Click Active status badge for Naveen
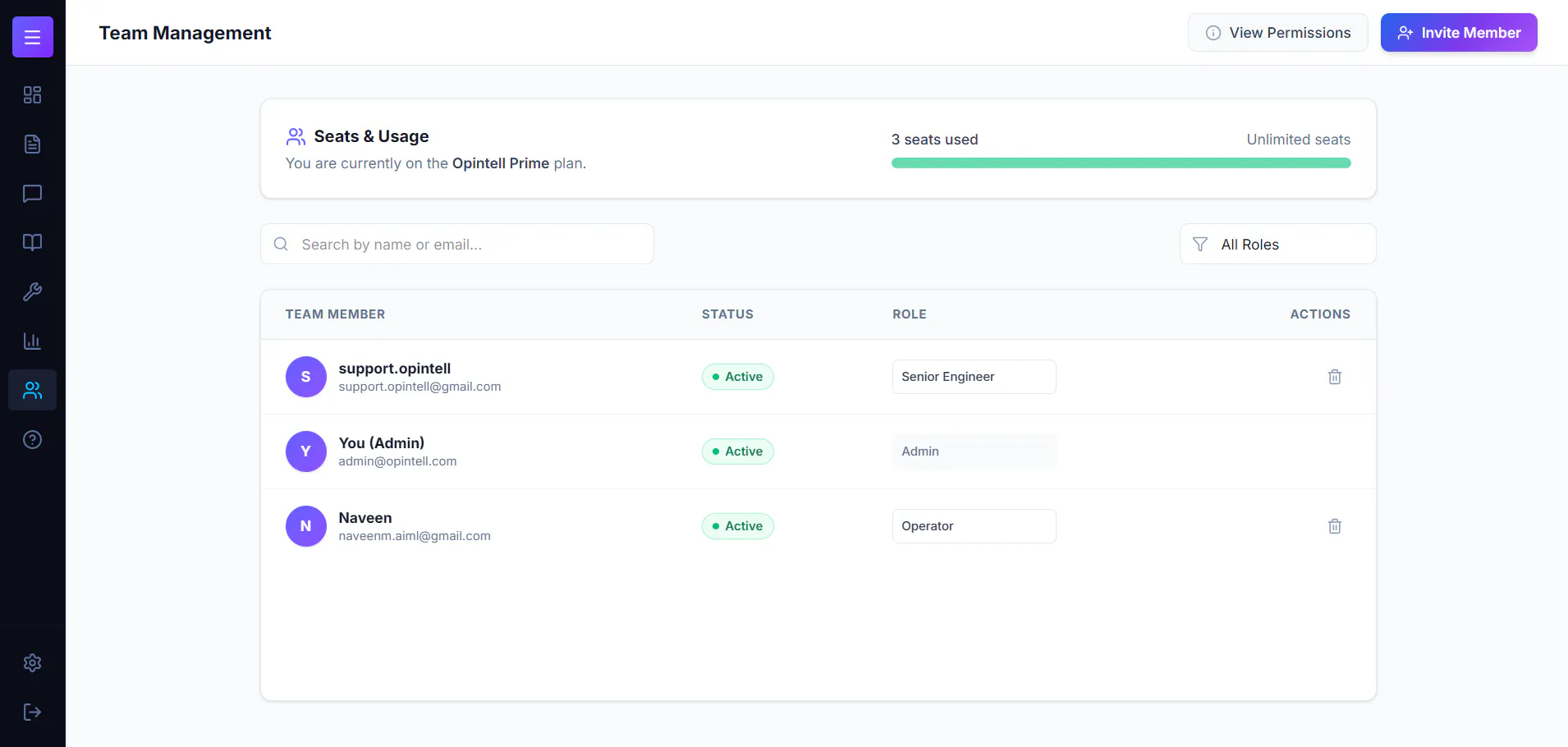This screenshot has width=1568, height=747. (738, 526)
